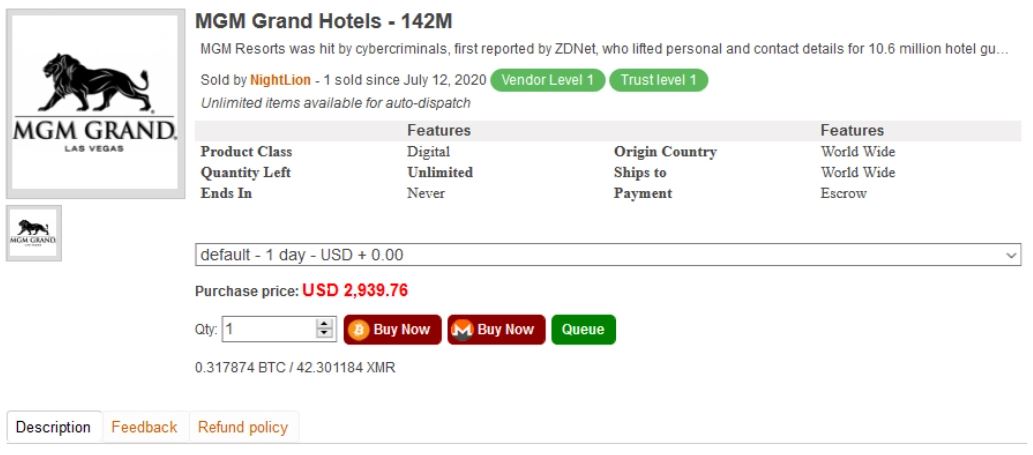Image resolution: width=1033 pixels, height=455 pixels.
Task: Open the default - 1 day shipping dropdown
Action: click(608, 255)
